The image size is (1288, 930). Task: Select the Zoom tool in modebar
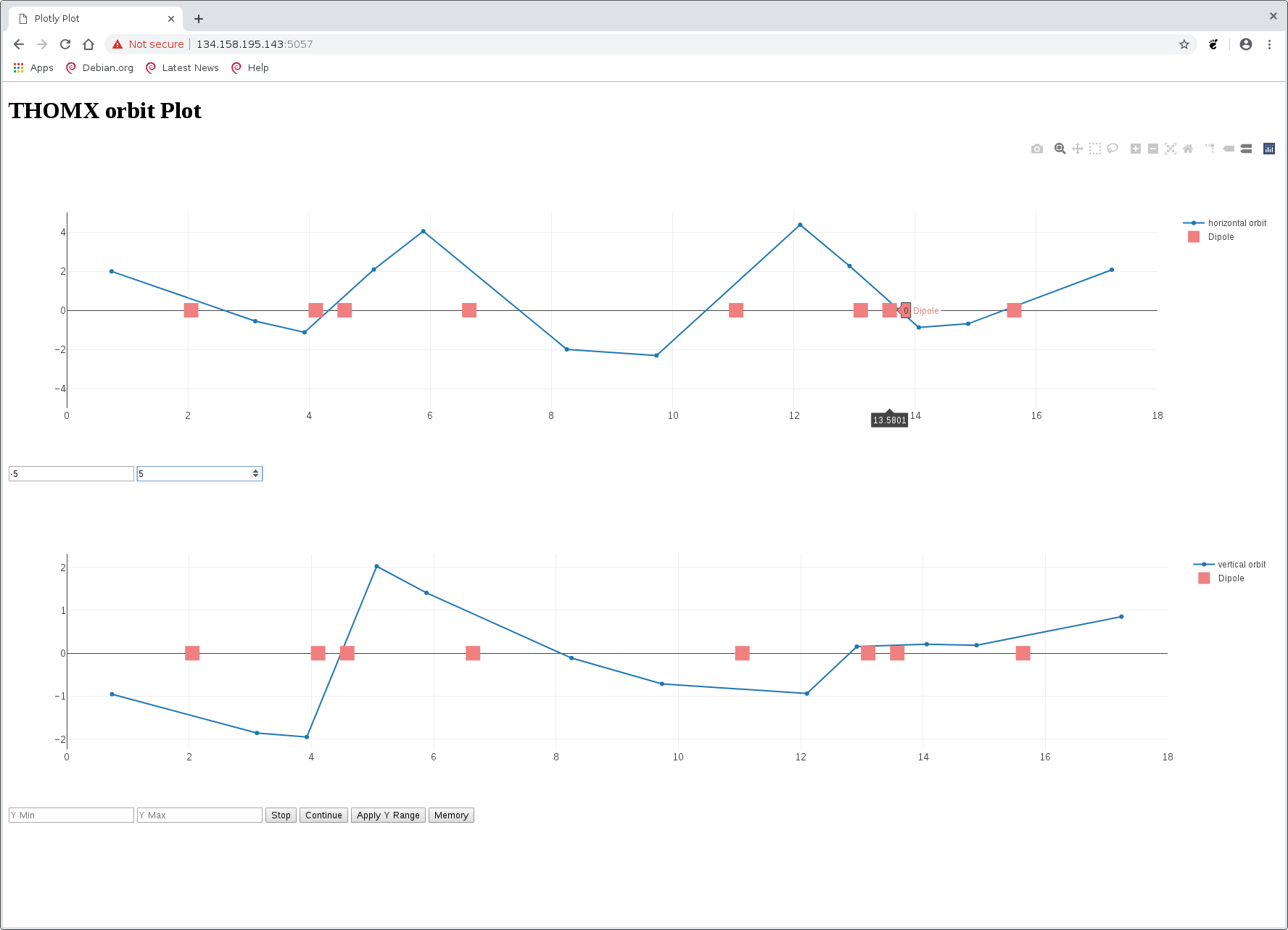coord(1060,149)
